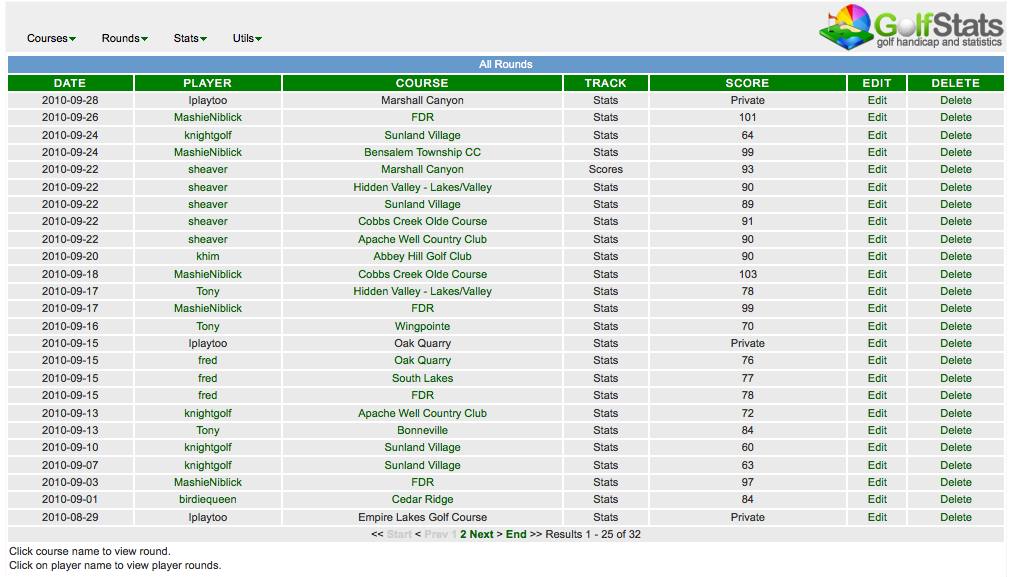
Task: Delete the 2010-09-28 Marshall Canyon round
Action: click(x=956, y=100)
